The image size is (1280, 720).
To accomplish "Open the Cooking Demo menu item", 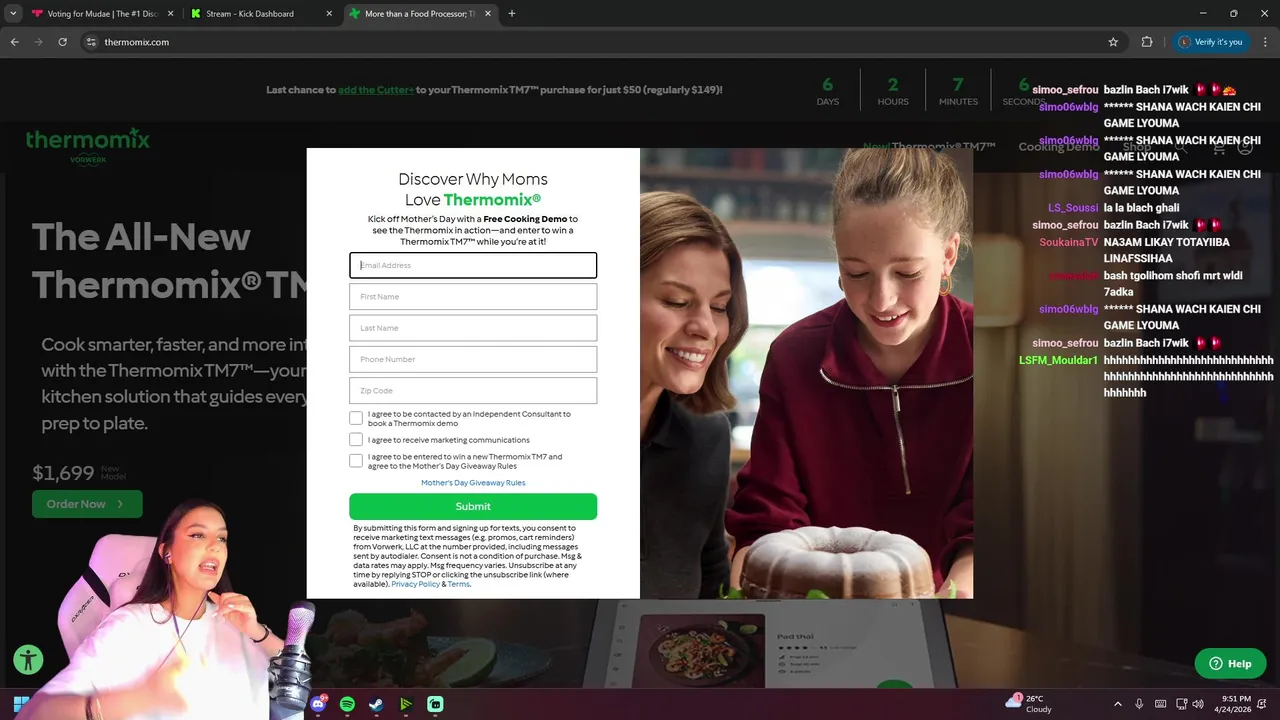I will [1058, 147].
